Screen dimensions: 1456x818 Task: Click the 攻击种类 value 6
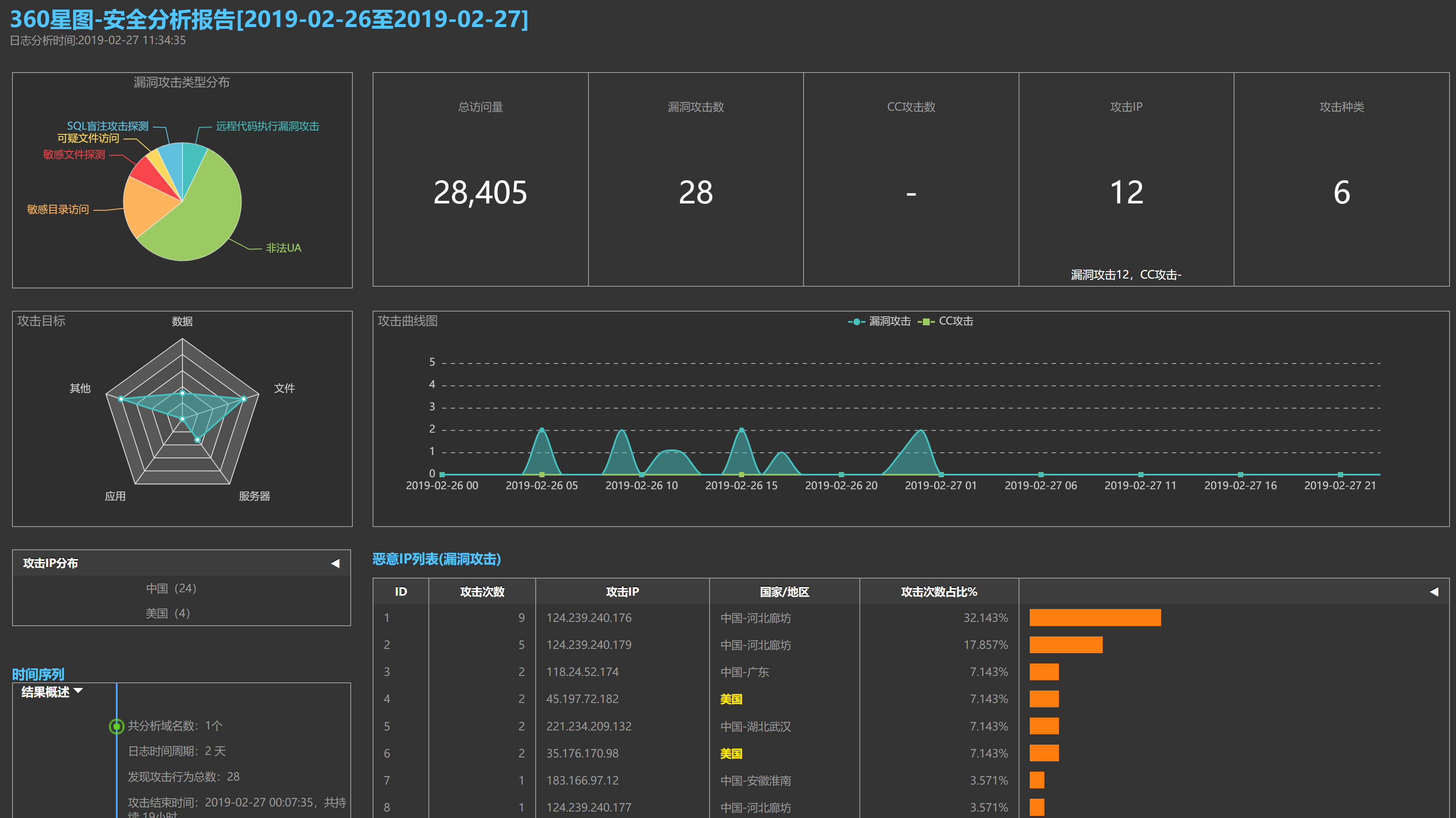[x=1342, y=192]
